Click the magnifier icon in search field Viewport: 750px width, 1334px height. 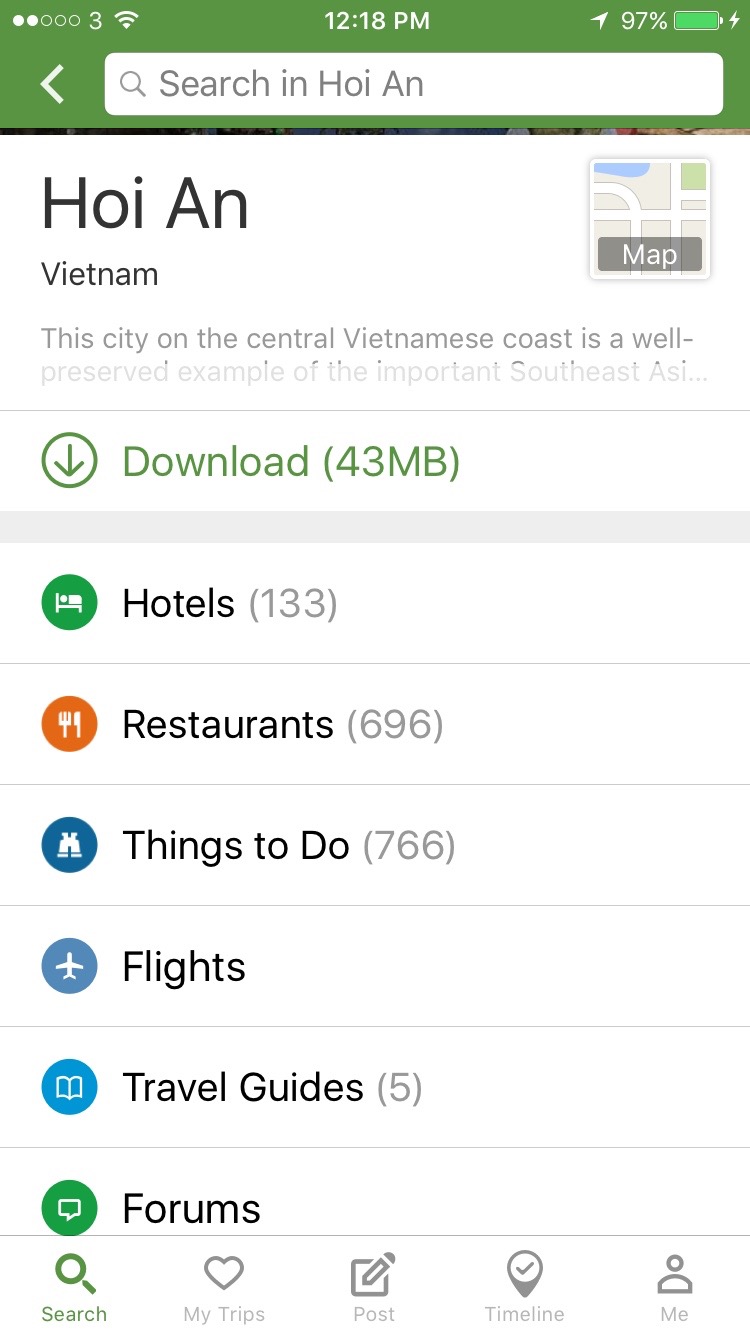tap(133, 84)
